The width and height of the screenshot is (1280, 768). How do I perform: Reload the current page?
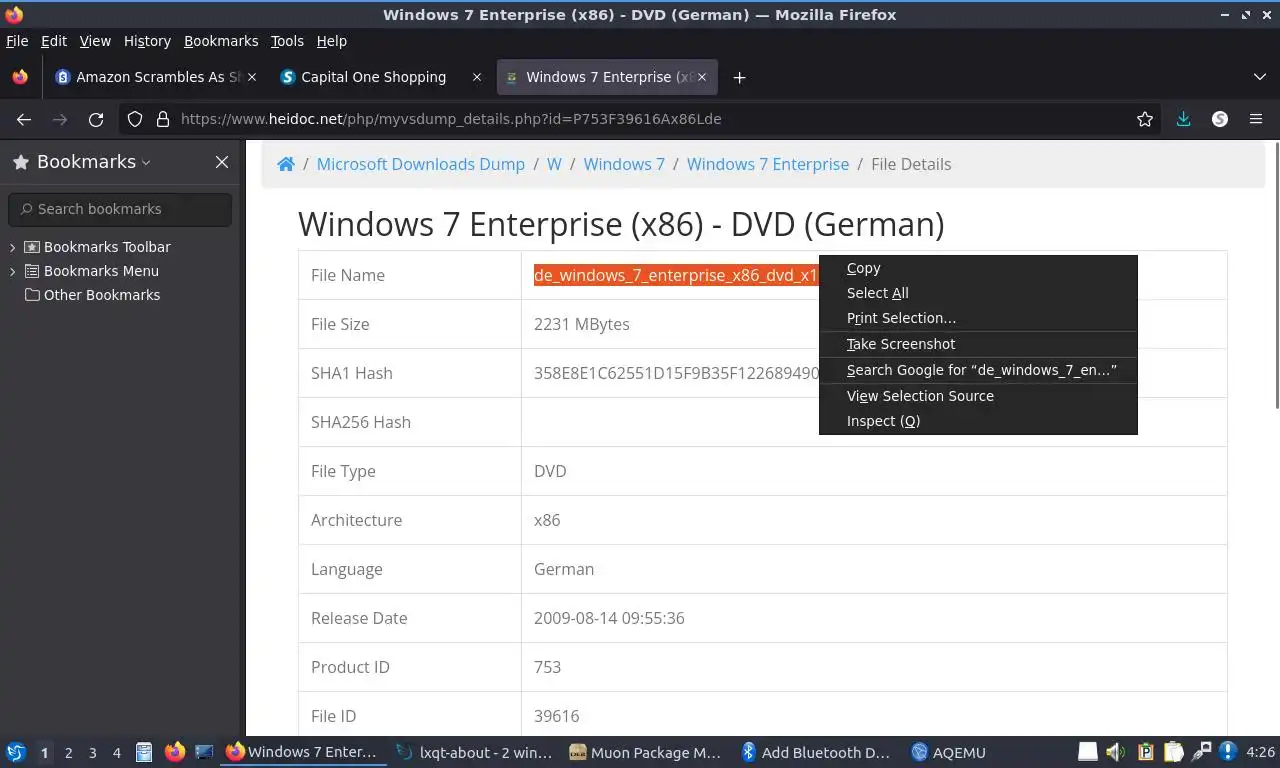[x=96, y=119]
